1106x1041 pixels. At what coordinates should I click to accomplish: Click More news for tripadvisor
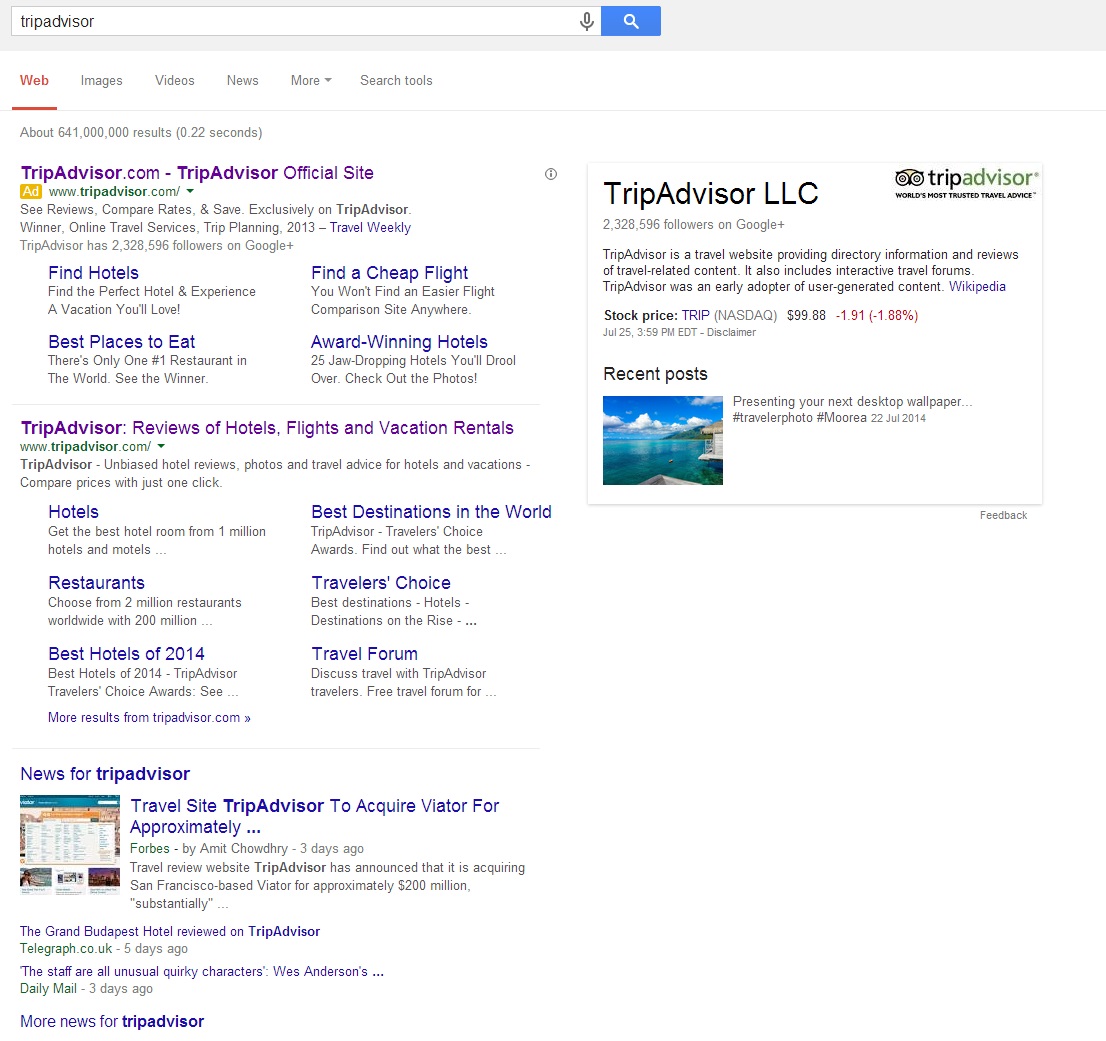click(112, 1022)
